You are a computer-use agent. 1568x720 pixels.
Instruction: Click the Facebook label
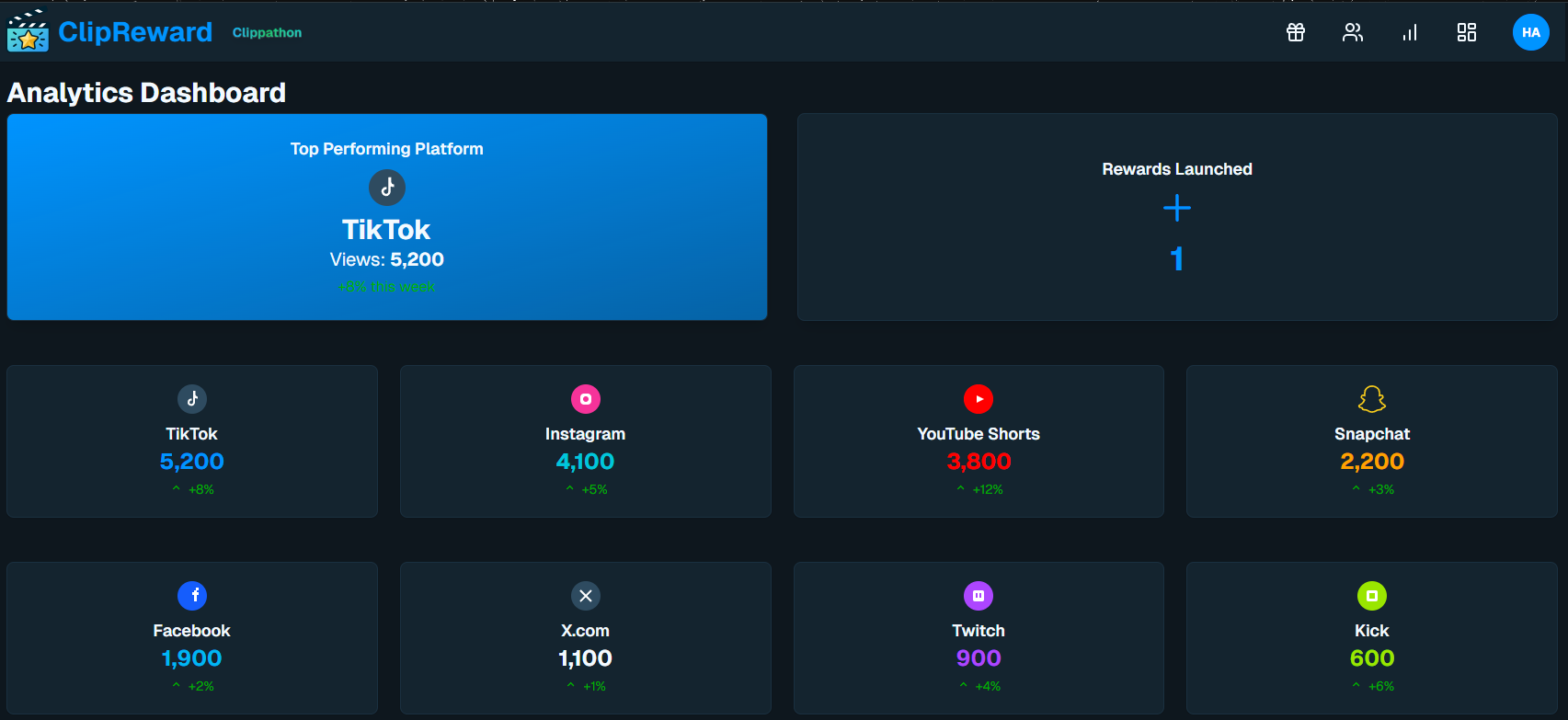pyautogui.click(x=191, y=631)
